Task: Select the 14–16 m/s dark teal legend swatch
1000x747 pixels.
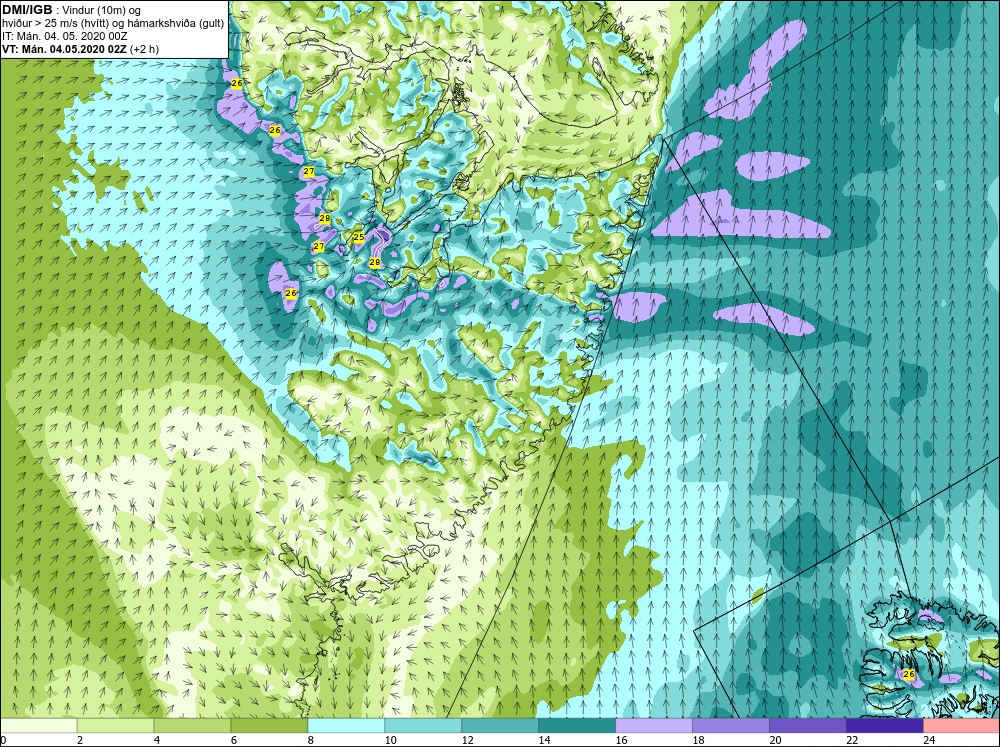Action: click(x=577, y=726)
